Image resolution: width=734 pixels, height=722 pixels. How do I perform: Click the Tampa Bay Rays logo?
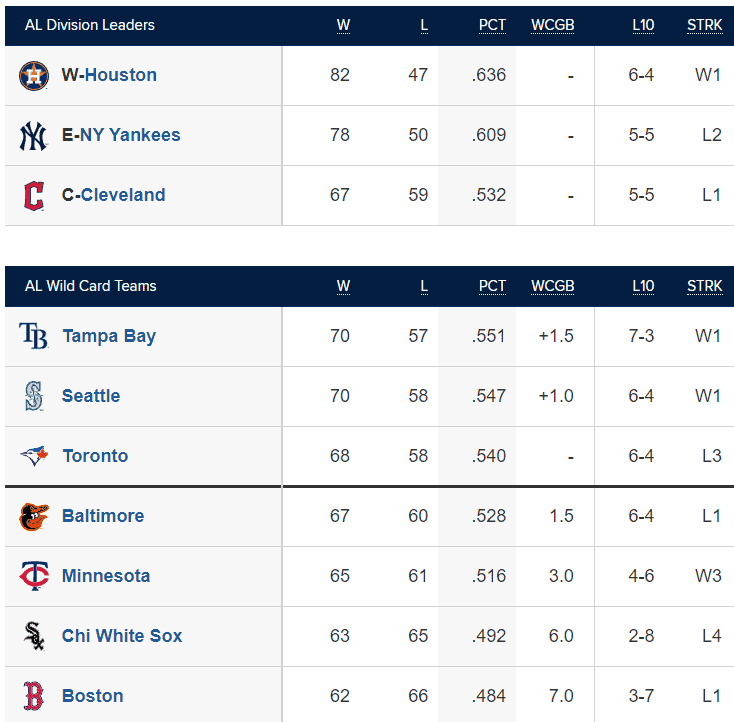pyautogui.click(x=34, y=336)
